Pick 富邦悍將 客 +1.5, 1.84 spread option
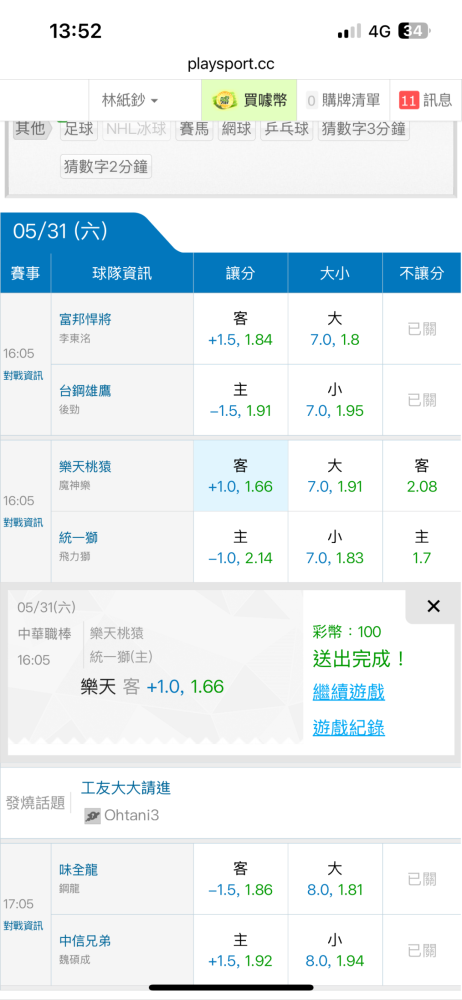 [241, 329]
